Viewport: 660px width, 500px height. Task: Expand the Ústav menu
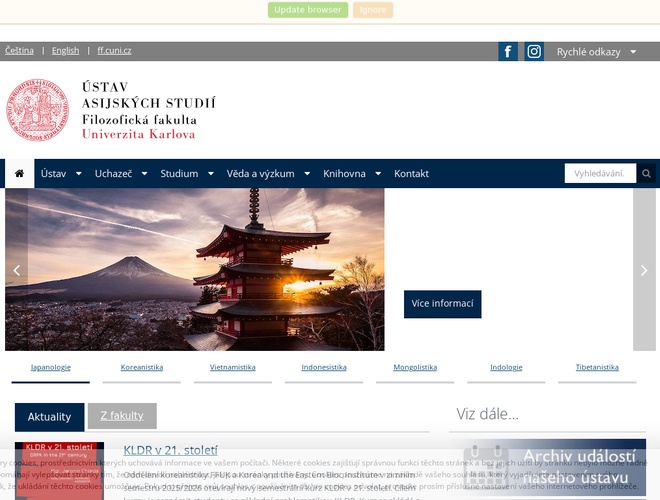[x=59, y=173]
